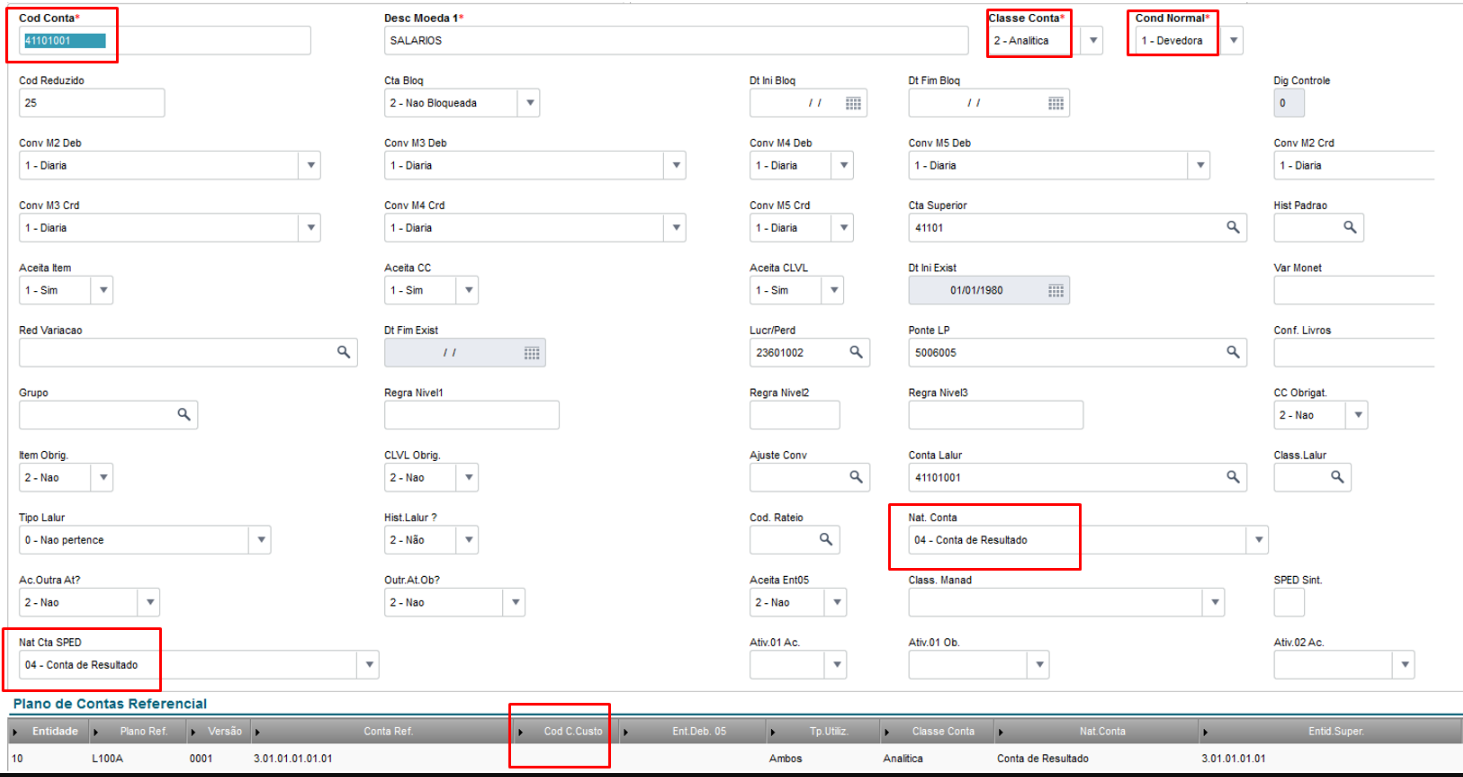Open the Dt Fim Bloq calendar picker

click(1056, 103)
